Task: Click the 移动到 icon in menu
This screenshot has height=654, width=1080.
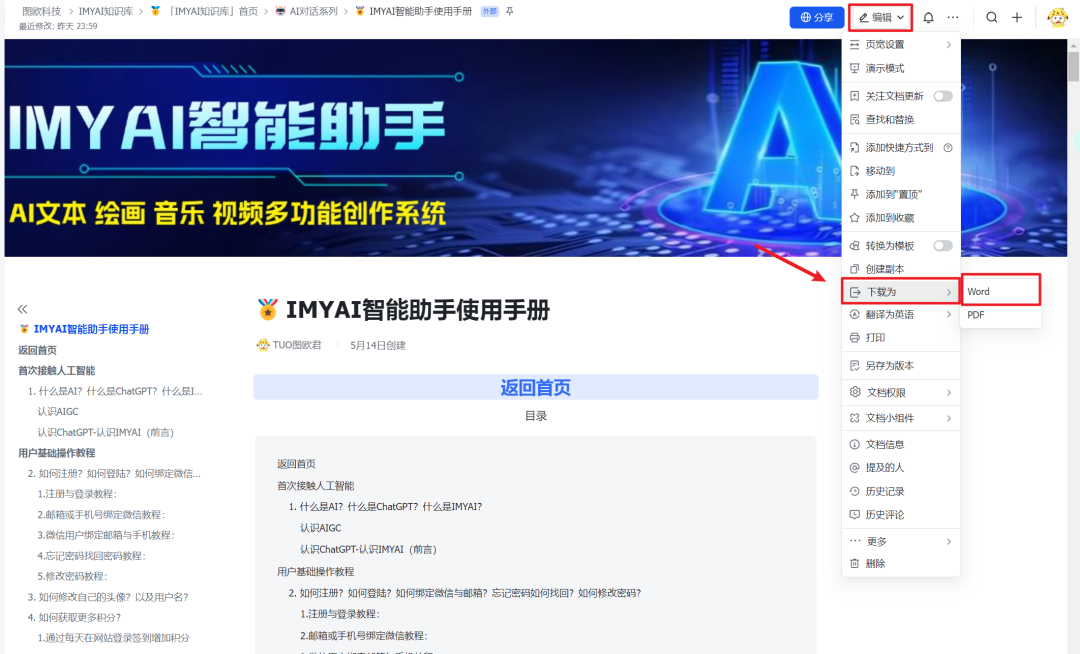Action: click(855, 171)
